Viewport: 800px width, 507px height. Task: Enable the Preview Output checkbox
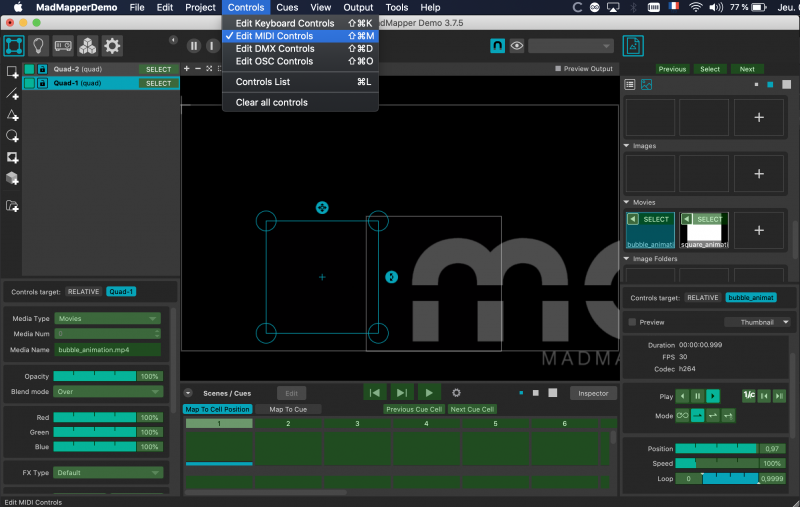[x=558, y=68]
